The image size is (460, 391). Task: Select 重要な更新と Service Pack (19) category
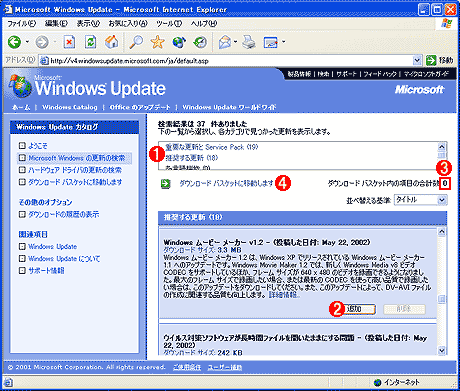(212, 147)
